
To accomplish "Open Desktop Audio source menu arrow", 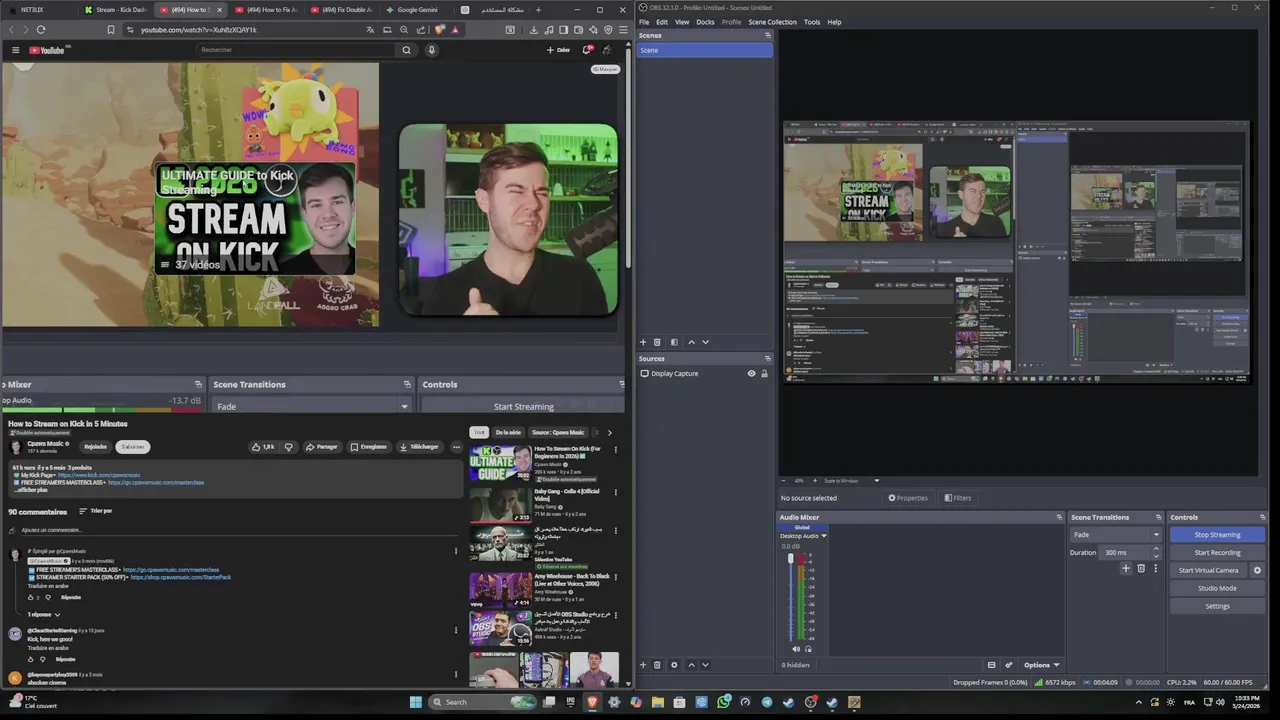I will tap(825, 536).
